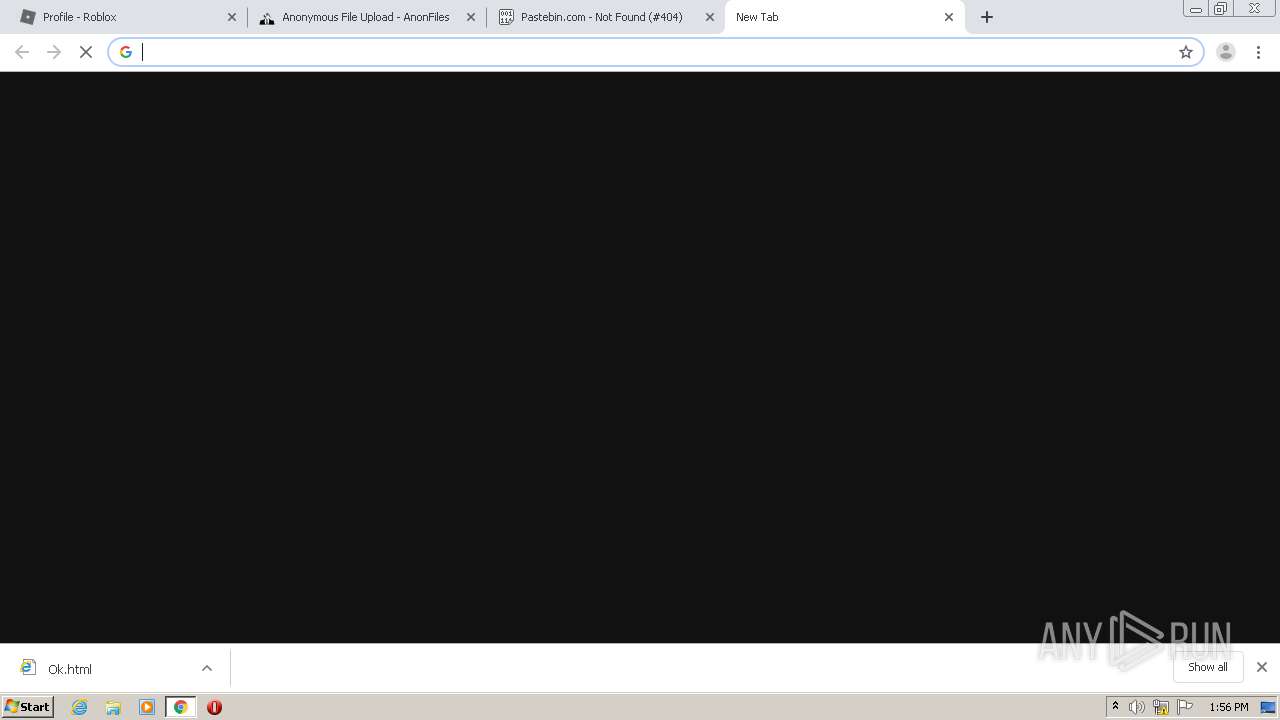Screen dimensions: 1280x720
Task: Show hidden system tray icons
Action: (x=1115, y=706)
